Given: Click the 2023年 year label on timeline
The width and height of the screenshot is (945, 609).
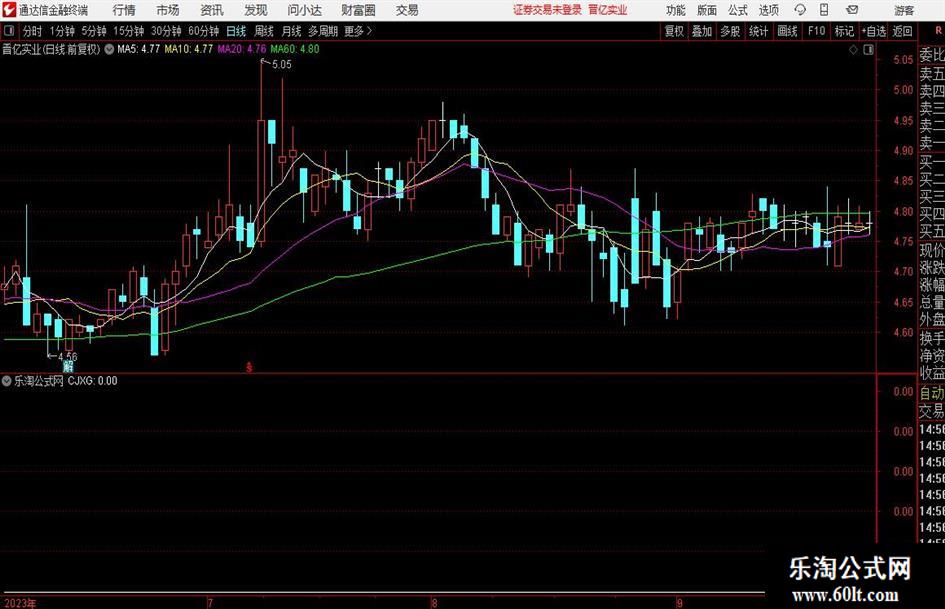Looking at the screenshot, I should pyautogui.click(x=20, y=603).
